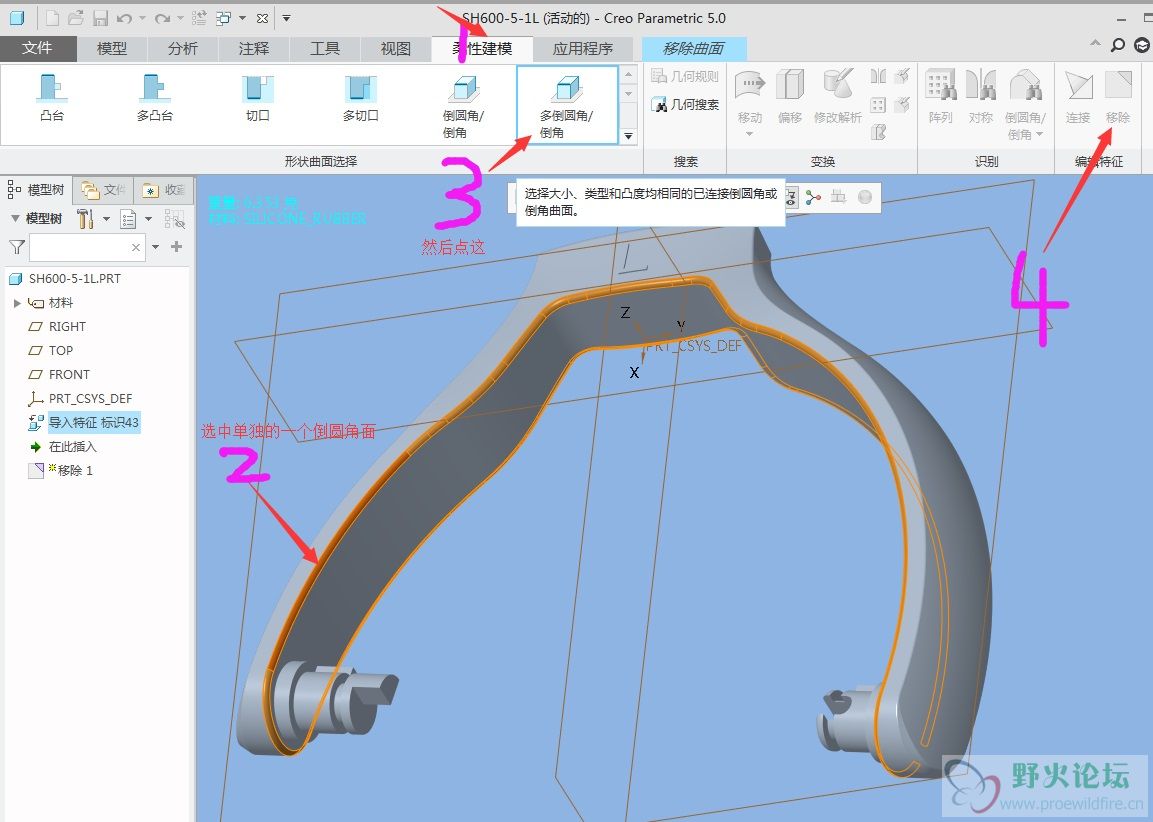
Task: Switch to the 视图 ribbon tab
Action: point(396,49)
